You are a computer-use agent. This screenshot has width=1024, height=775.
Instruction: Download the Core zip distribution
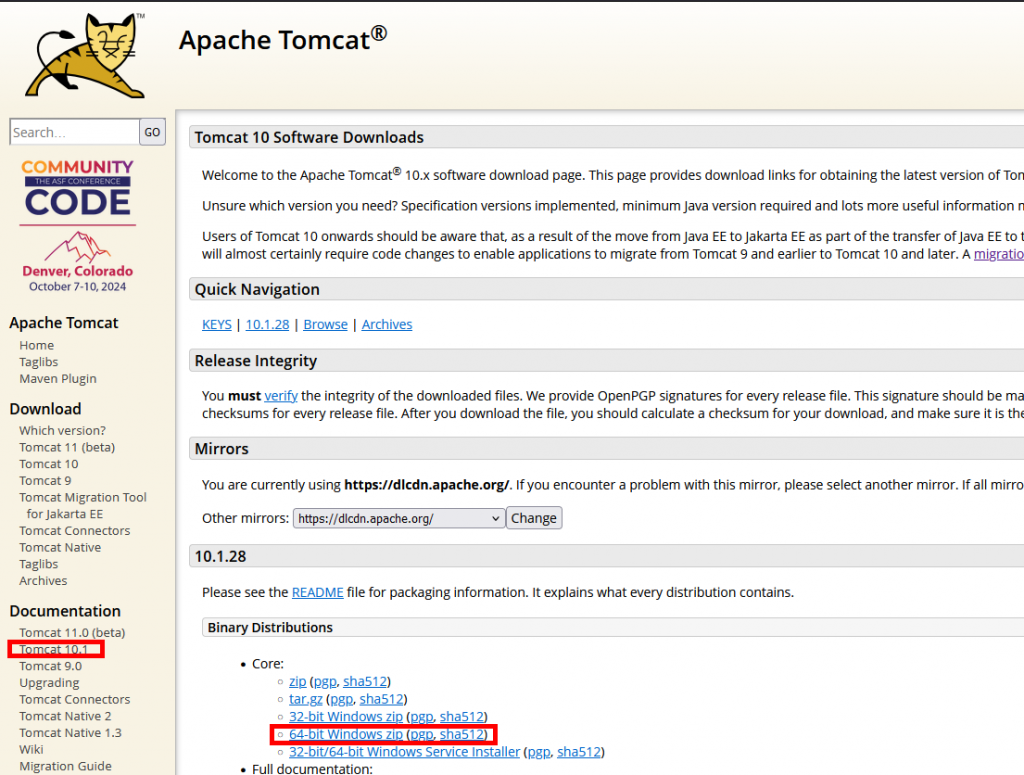298,681
